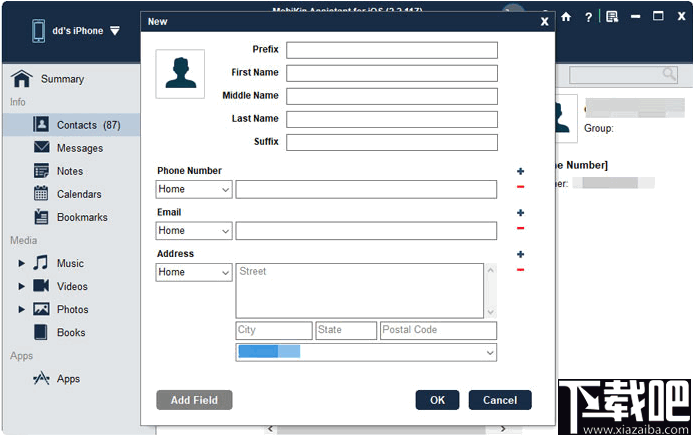This screenshot has width=693, height=435.
Task: Open Photos picture icon
Action: [x=41, y=309]
